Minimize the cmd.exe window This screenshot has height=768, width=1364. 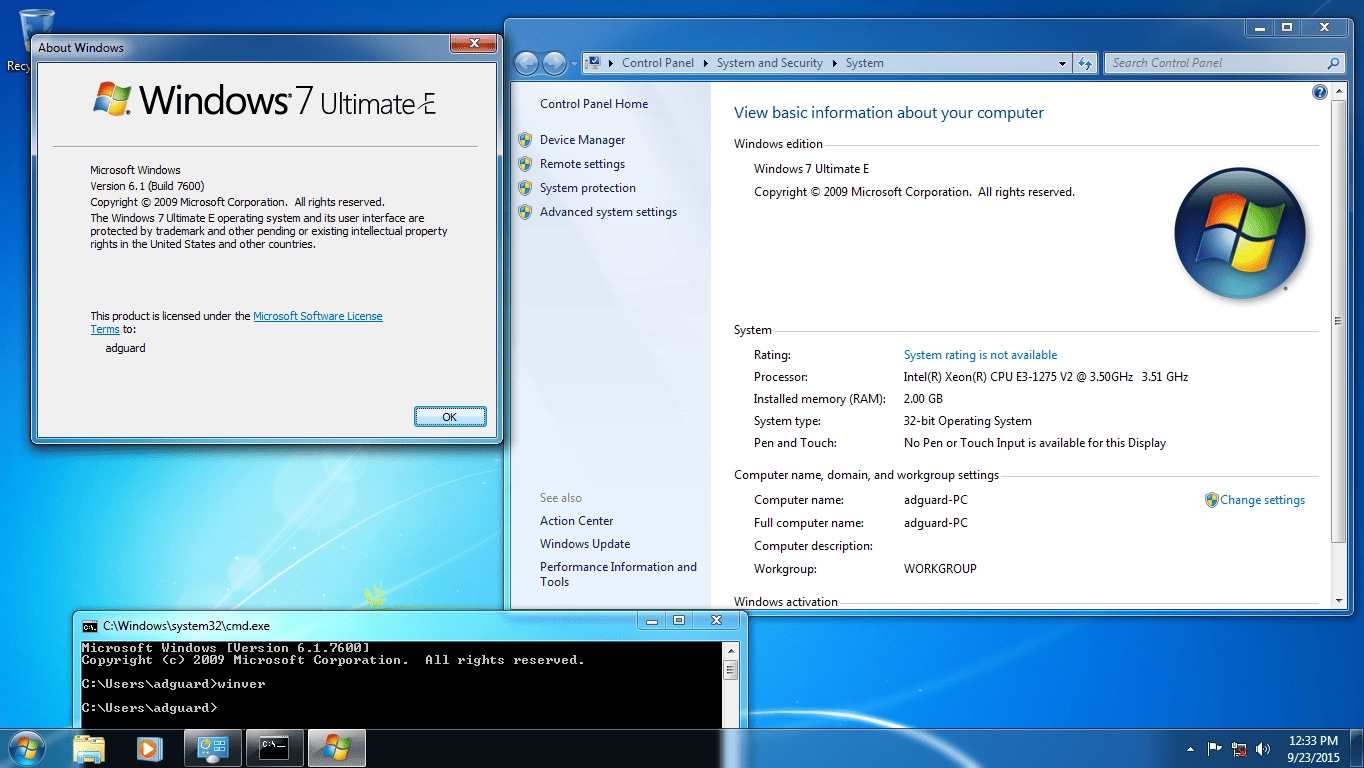(x=652, y=621)
